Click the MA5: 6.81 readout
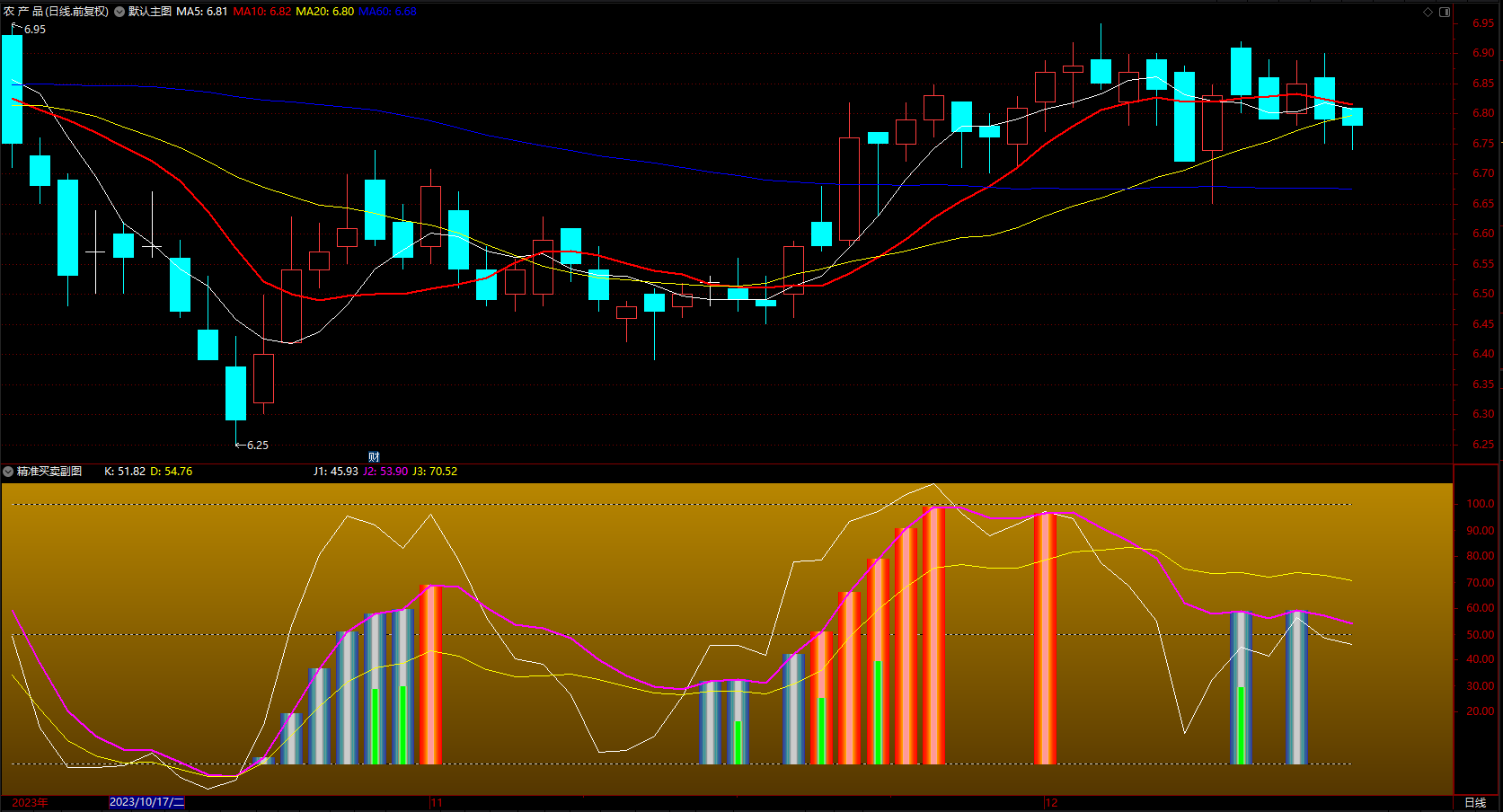The image size is (1503, 812). [x=202, y=12]
